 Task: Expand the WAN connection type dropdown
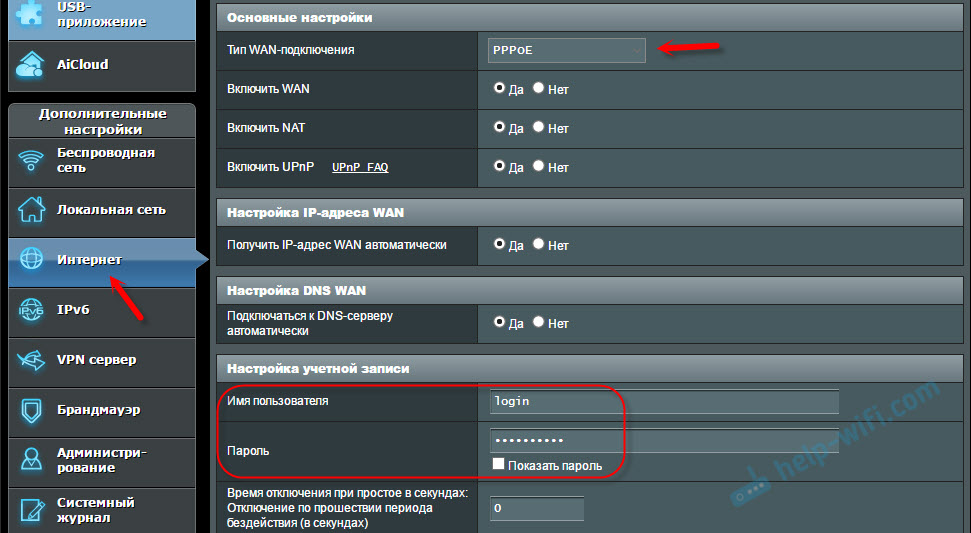565,49
